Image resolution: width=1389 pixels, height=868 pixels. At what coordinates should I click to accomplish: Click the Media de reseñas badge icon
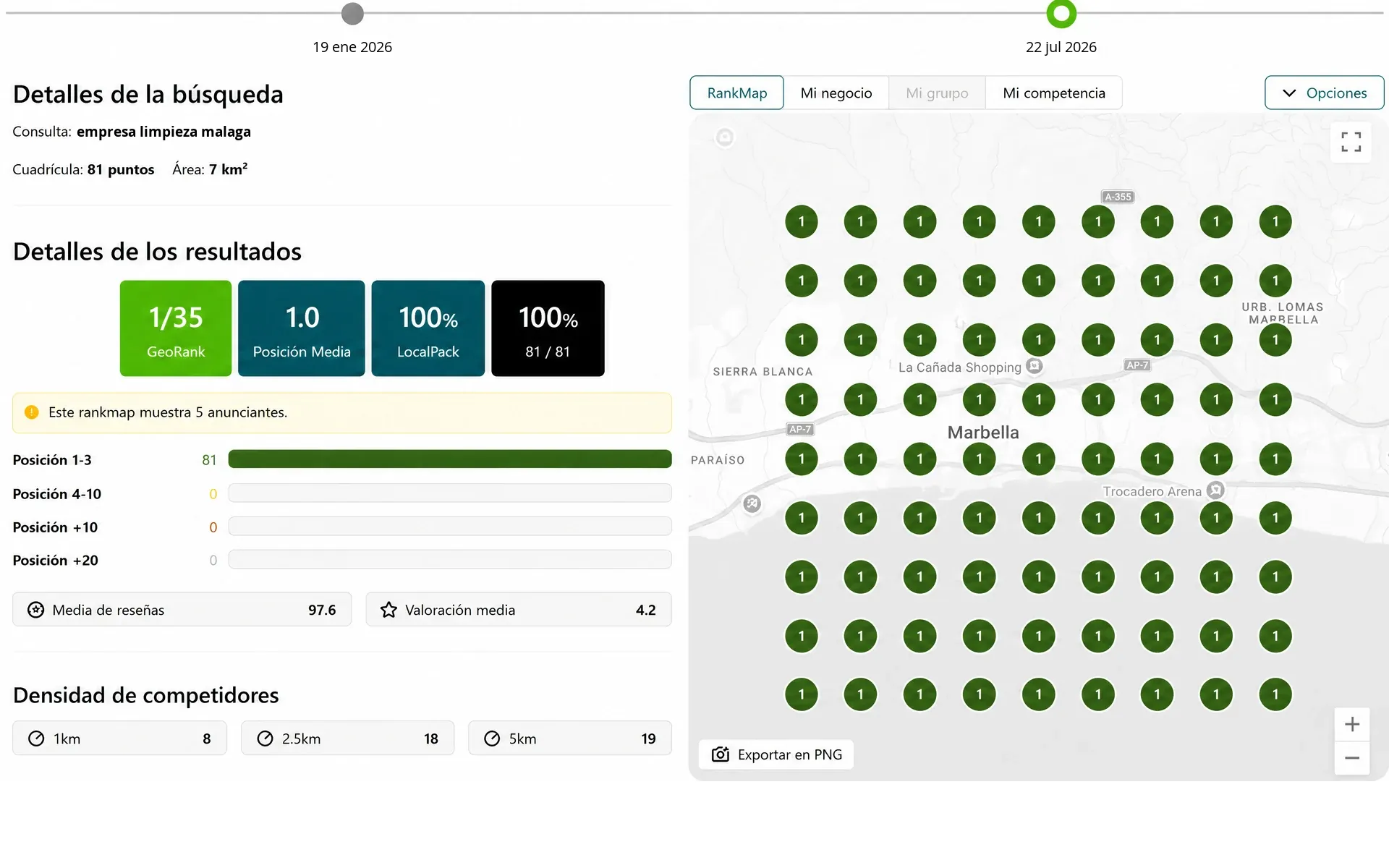[35, 610]
